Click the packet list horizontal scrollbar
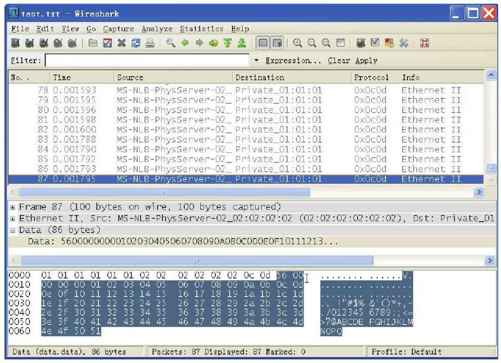This screenshot has height=363, width=501. [246, 192]
